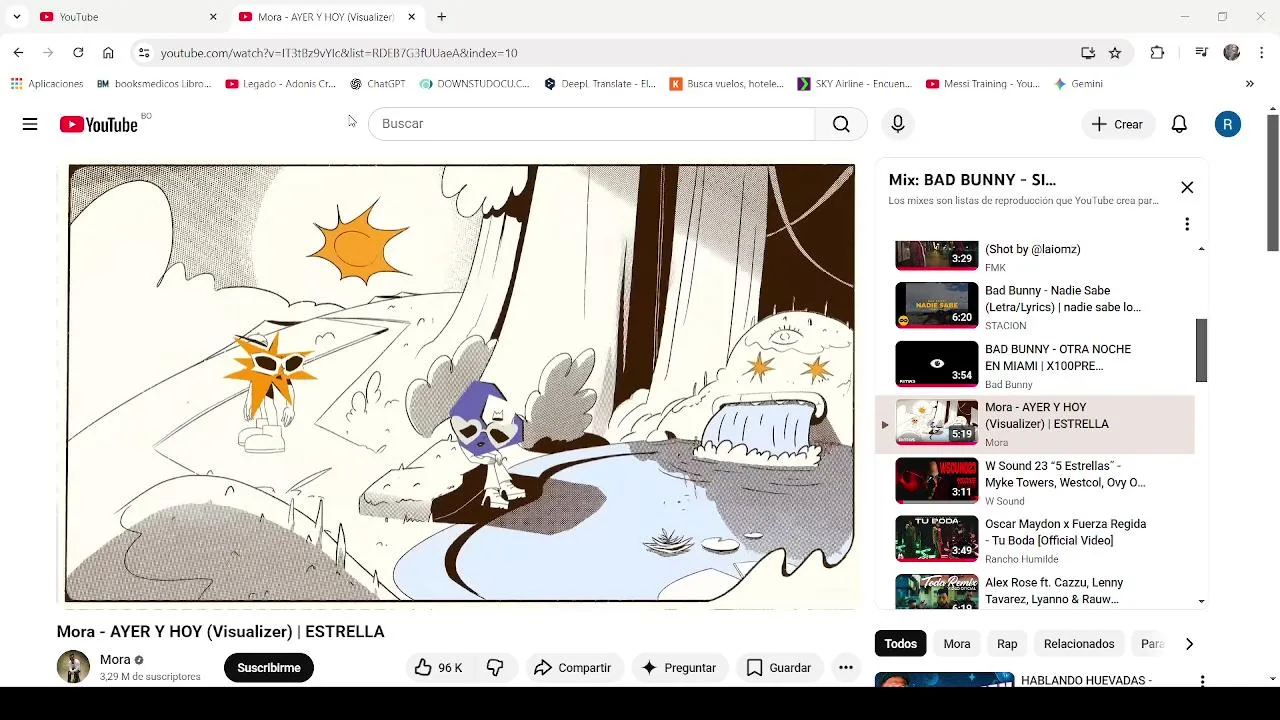Open the tab search dropdown arrow

click(x=16, y=17)
